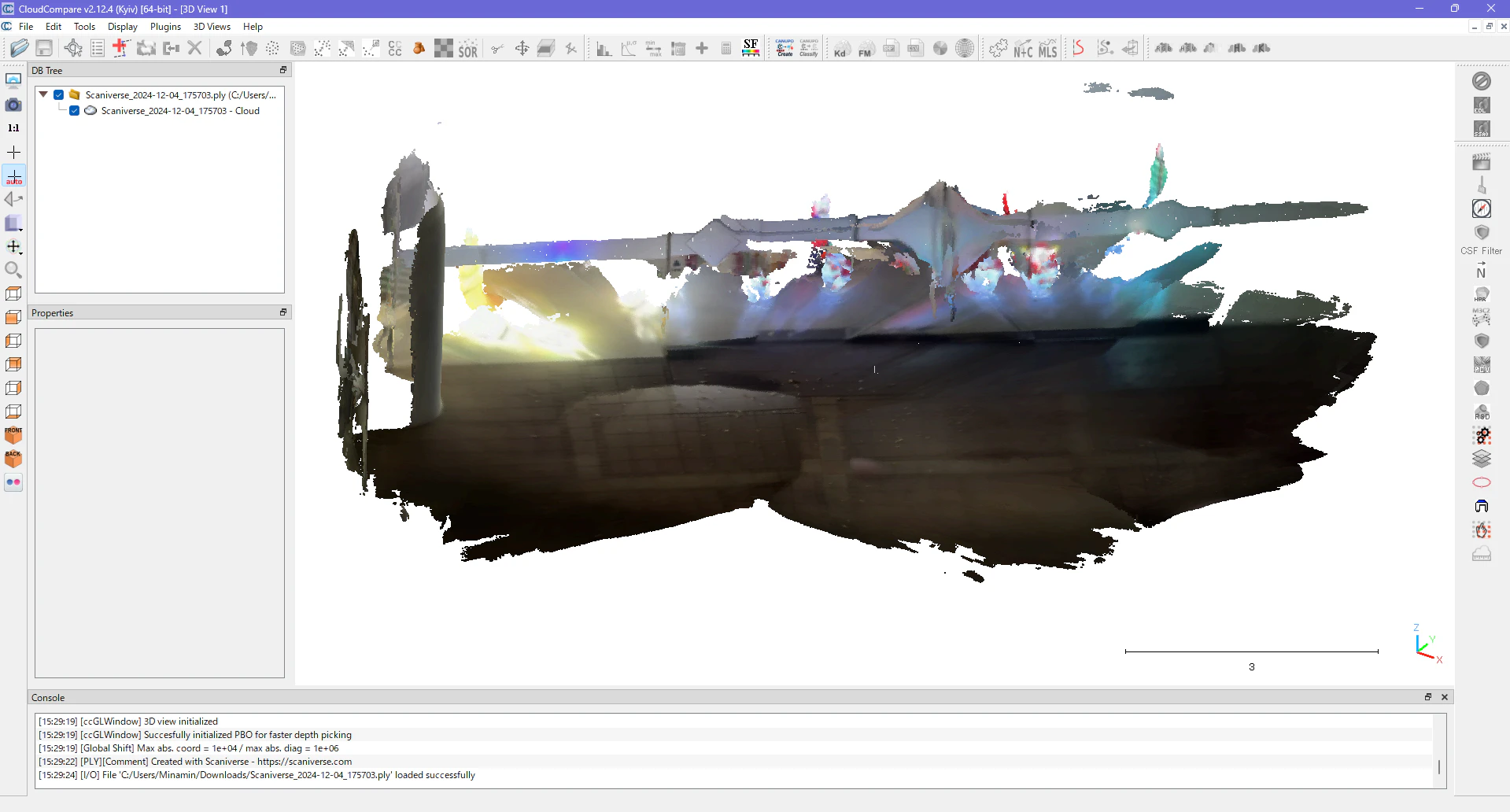
Task: Click the red section extraction polyline icon
Action: tap(1079, 48)
